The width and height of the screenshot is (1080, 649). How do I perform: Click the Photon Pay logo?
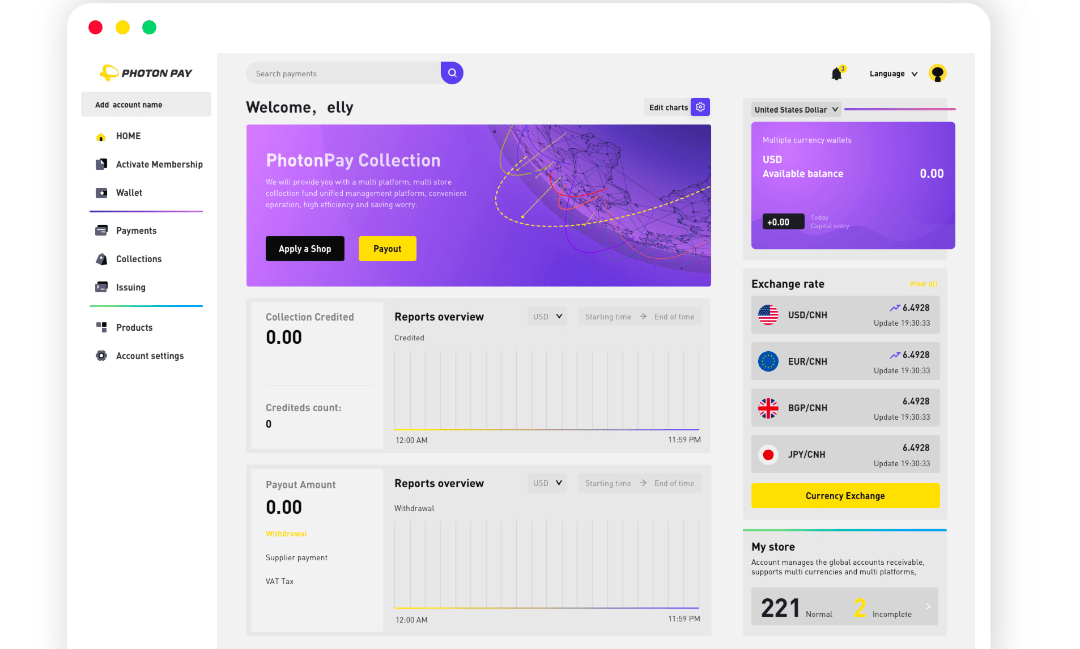[x=146, y=73]
